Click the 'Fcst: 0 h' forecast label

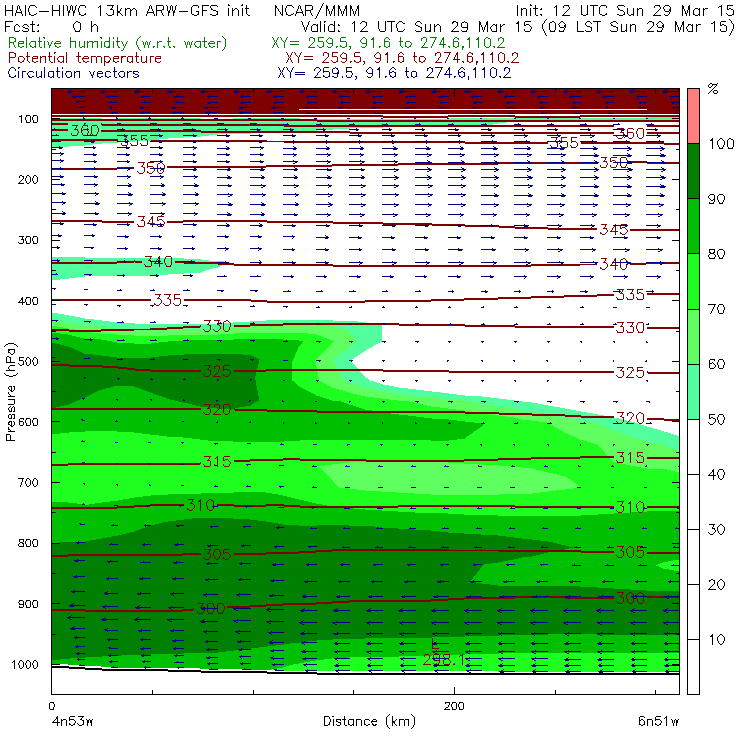tap(50, 27)
